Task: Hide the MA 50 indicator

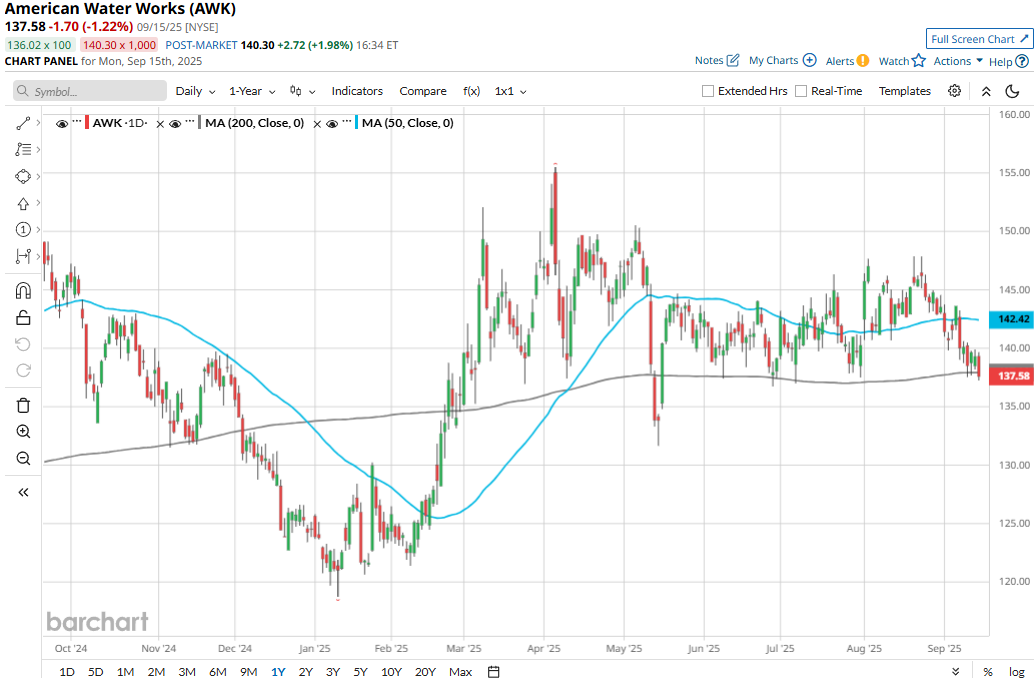Action: [x=332, y=123]
